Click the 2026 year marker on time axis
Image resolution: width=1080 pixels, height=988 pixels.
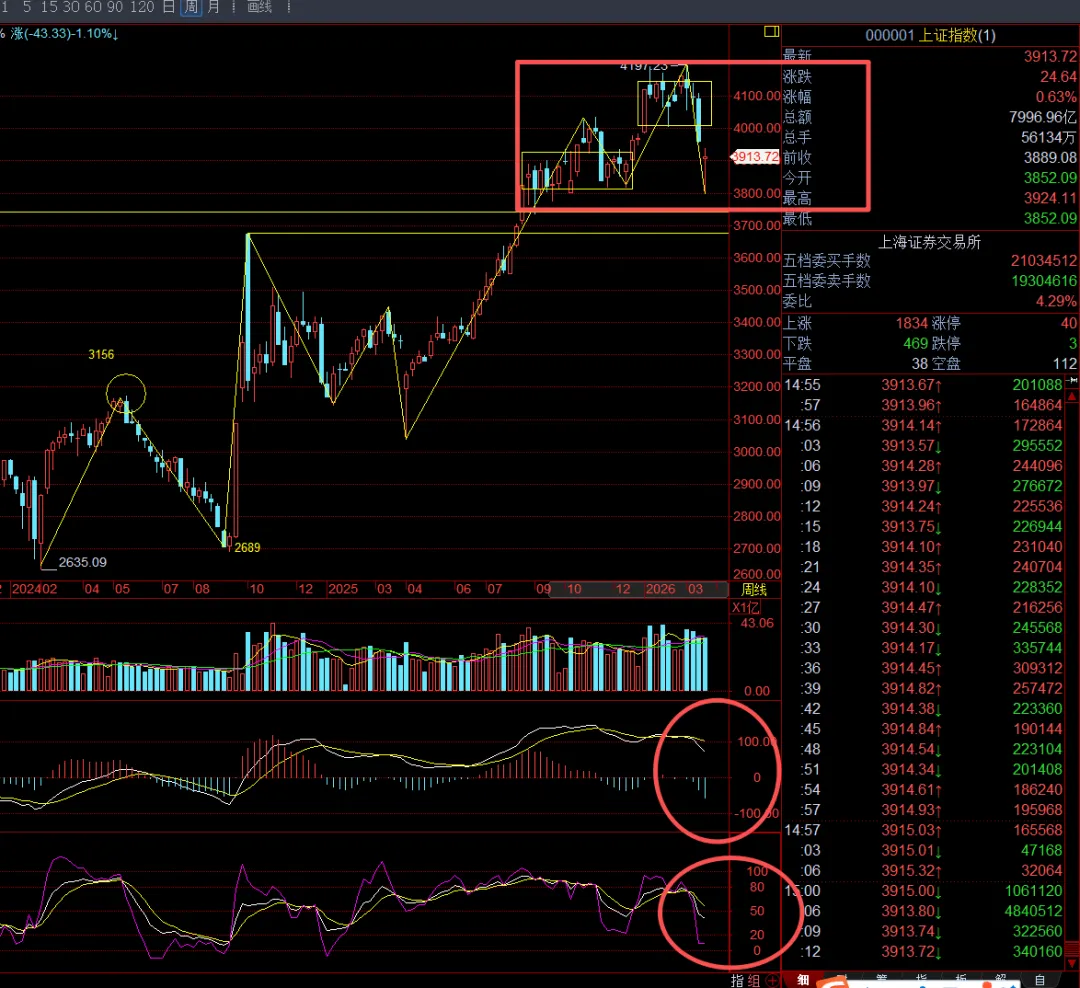coord(660,589)
